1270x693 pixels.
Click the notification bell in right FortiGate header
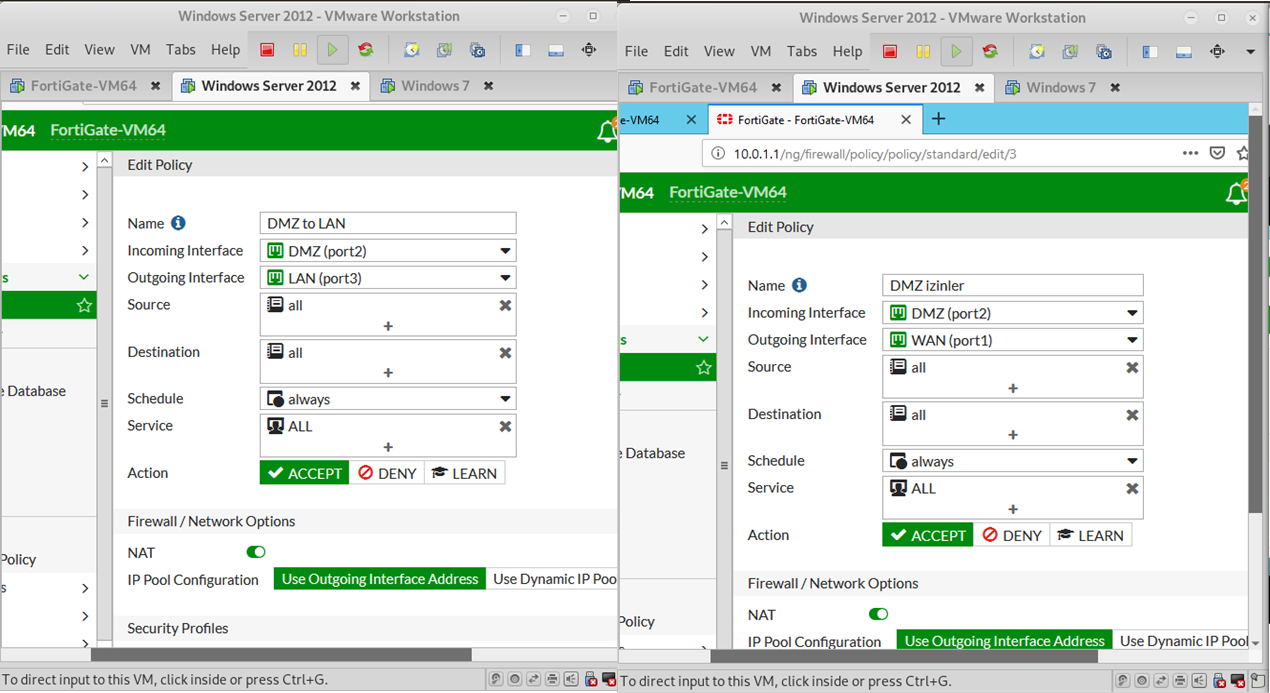click(1237, 193)
